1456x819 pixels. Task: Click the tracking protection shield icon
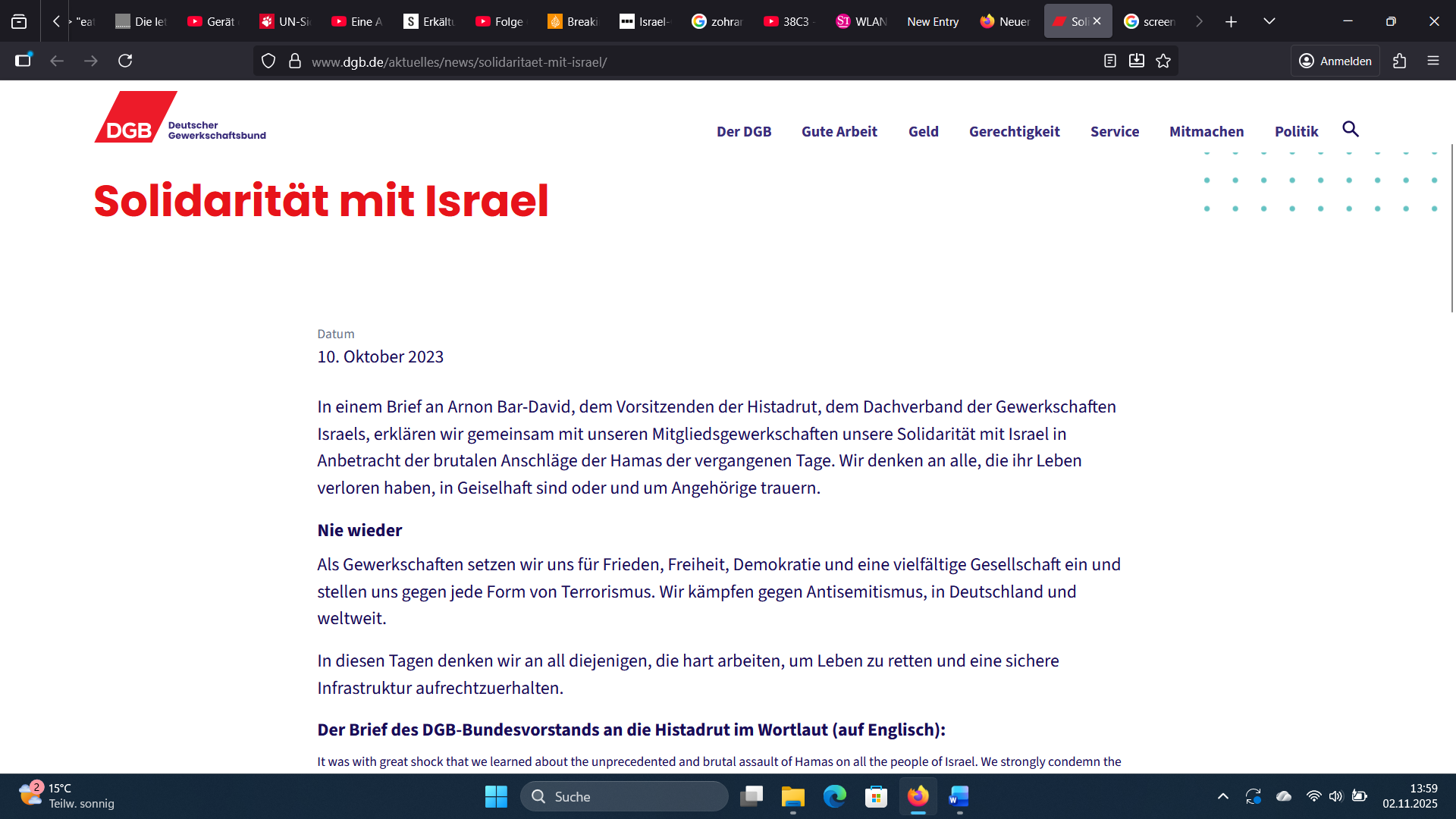[x=268, y=61]
